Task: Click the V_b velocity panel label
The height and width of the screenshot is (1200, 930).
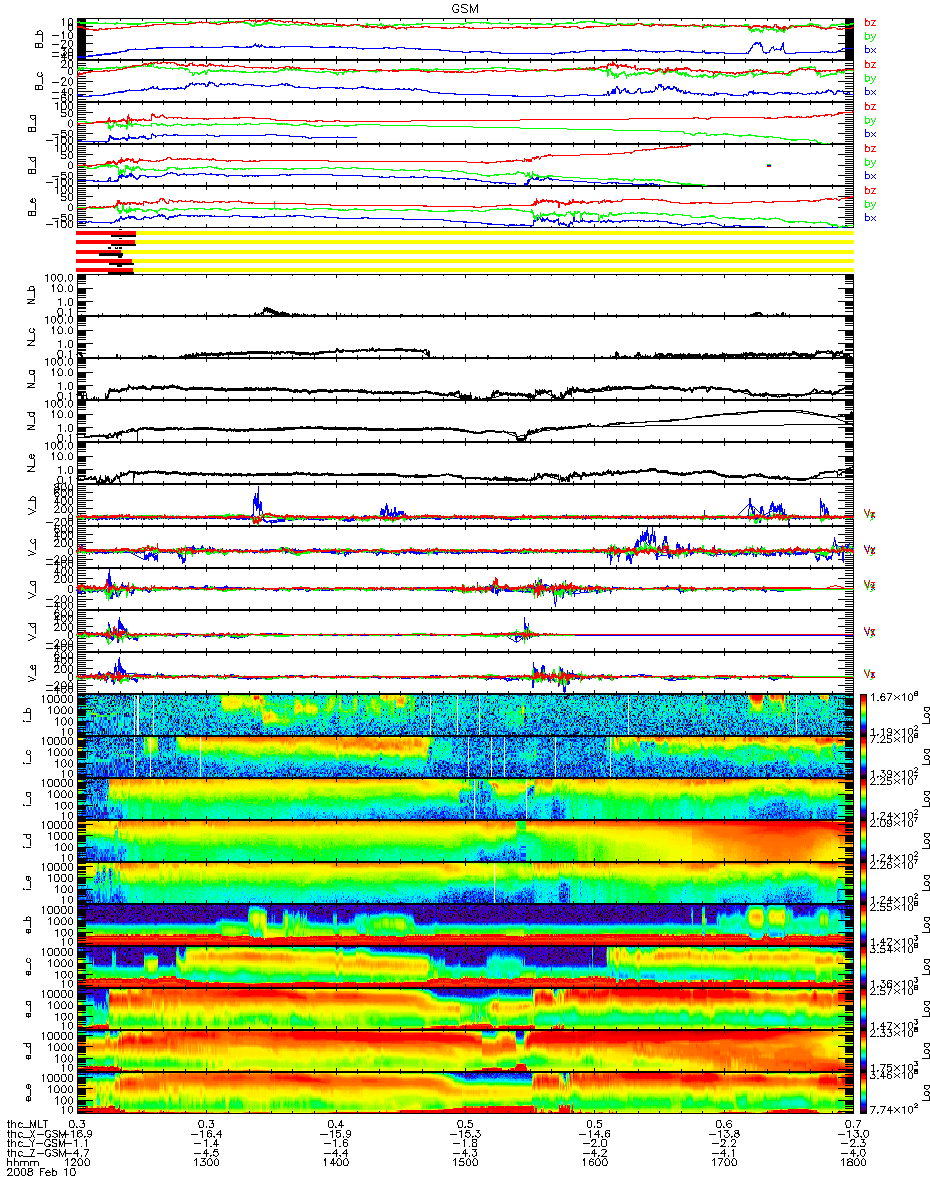Action: [x=33, y=506]
